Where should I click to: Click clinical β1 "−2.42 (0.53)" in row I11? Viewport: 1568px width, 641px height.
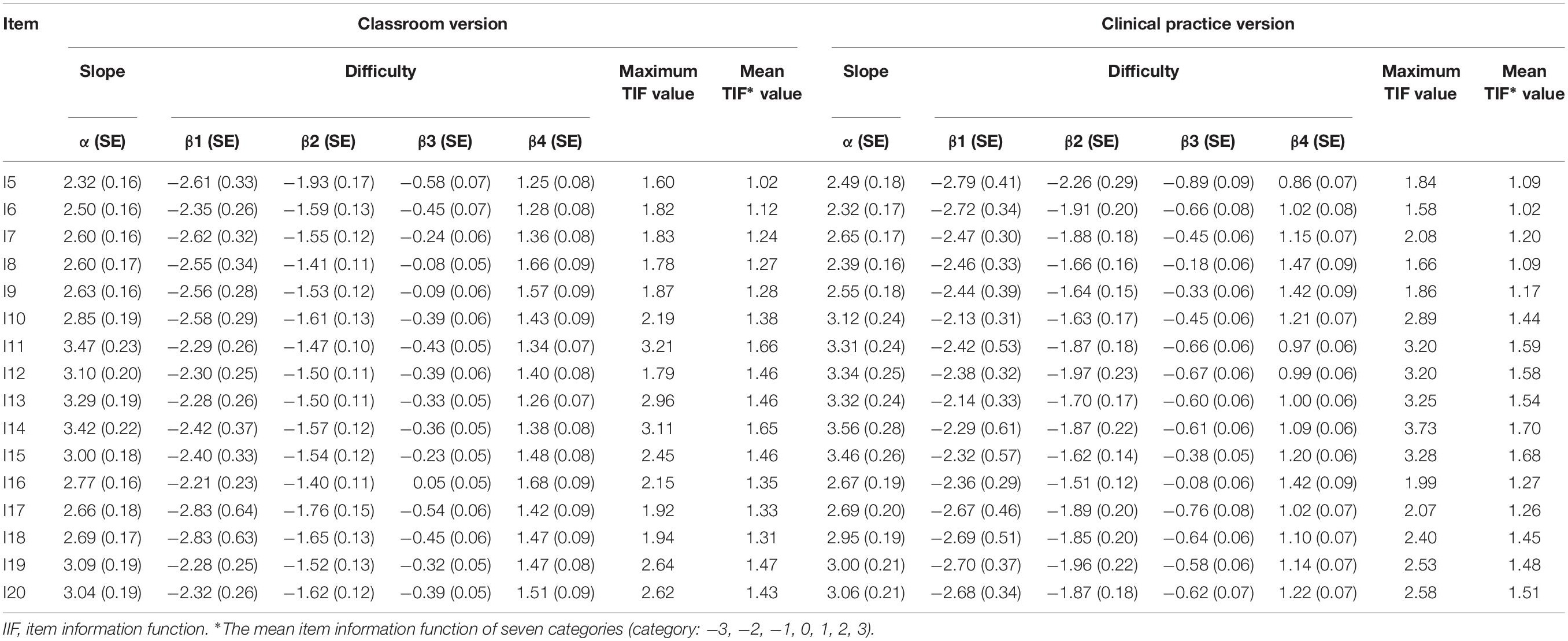(976, 346)
